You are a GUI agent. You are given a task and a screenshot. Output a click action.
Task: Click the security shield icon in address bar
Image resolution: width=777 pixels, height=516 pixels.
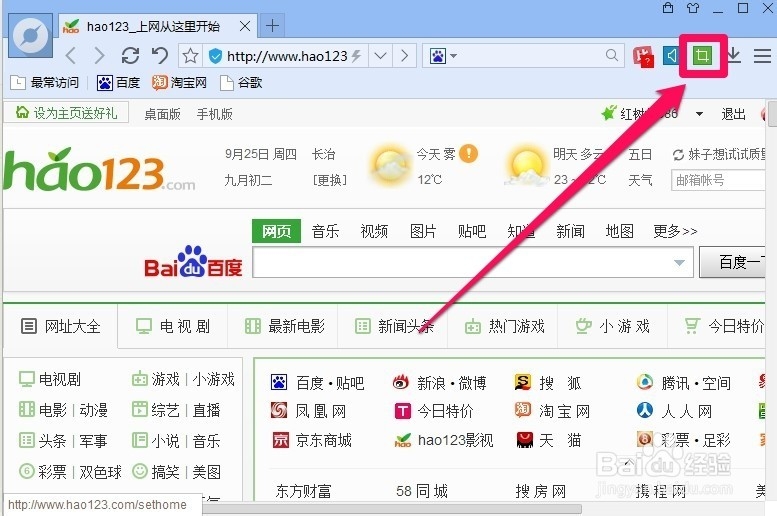pyautogui.click(x=215, y=56)
